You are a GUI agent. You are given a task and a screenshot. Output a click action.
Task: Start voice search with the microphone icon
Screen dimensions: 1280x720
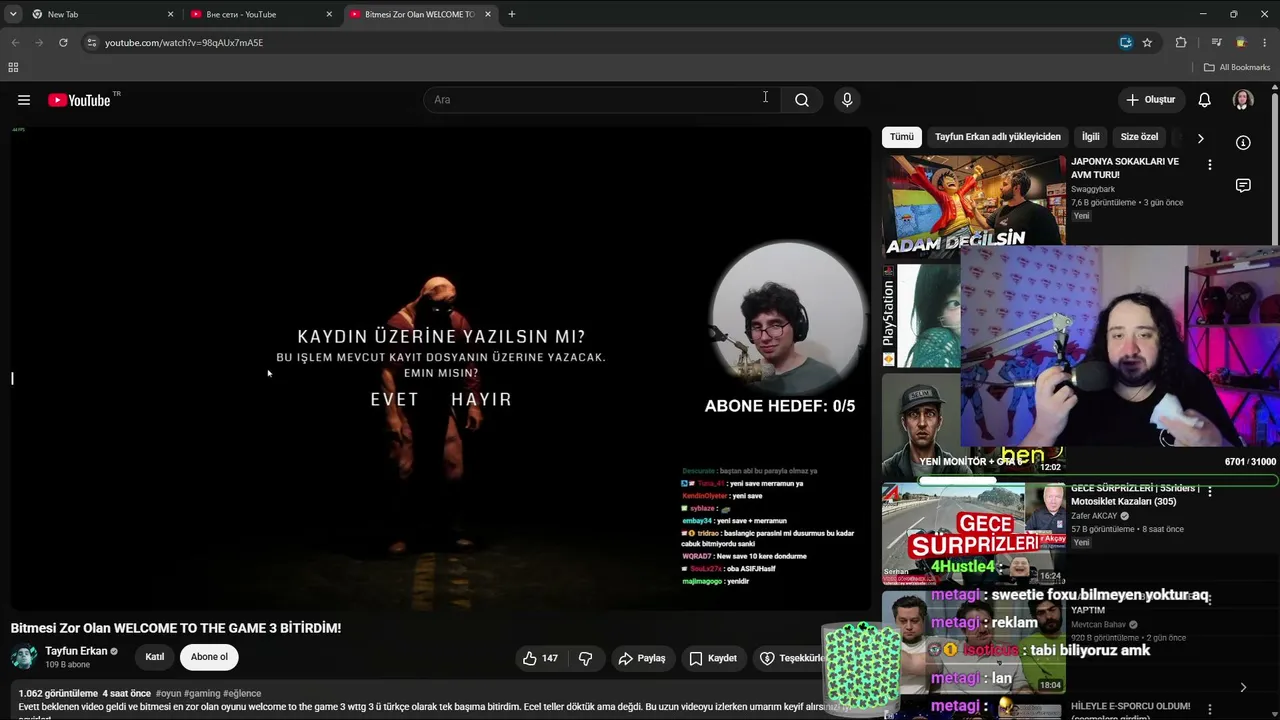(x=847, y=100)
